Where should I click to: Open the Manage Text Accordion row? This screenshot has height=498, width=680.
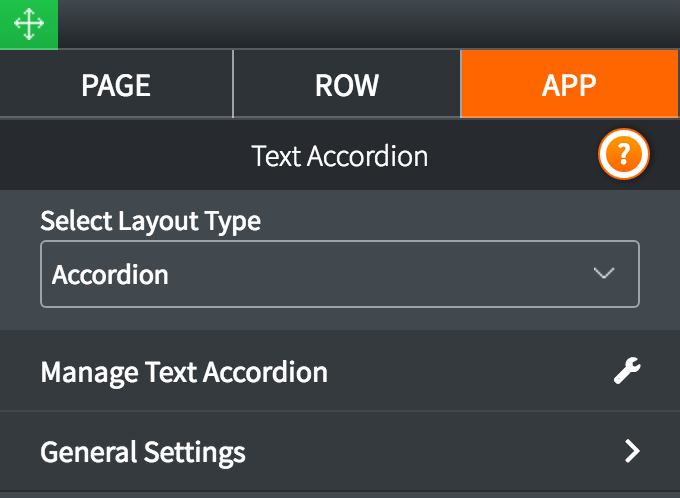pyautogui.click(x=340, y=371)
